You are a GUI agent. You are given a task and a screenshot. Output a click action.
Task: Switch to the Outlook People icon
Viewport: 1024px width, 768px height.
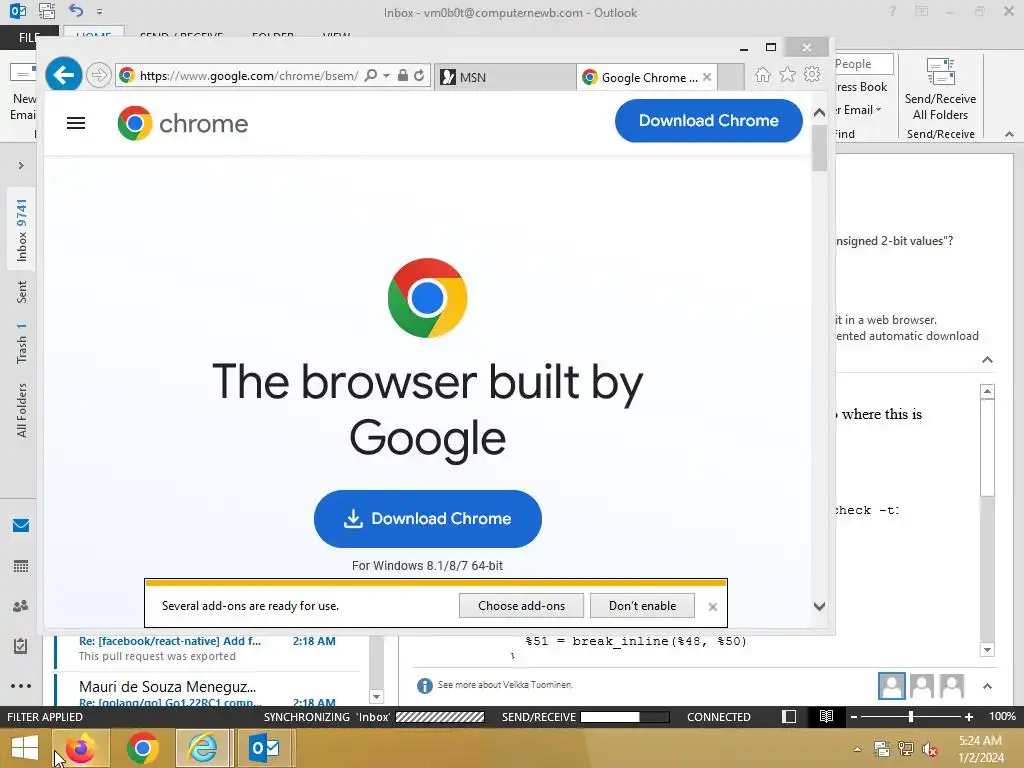point(21,606)
